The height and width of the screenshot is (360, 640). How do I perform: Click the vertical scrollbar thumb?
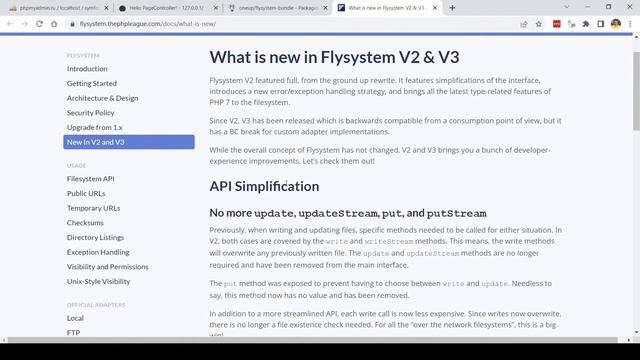point(636,91)
